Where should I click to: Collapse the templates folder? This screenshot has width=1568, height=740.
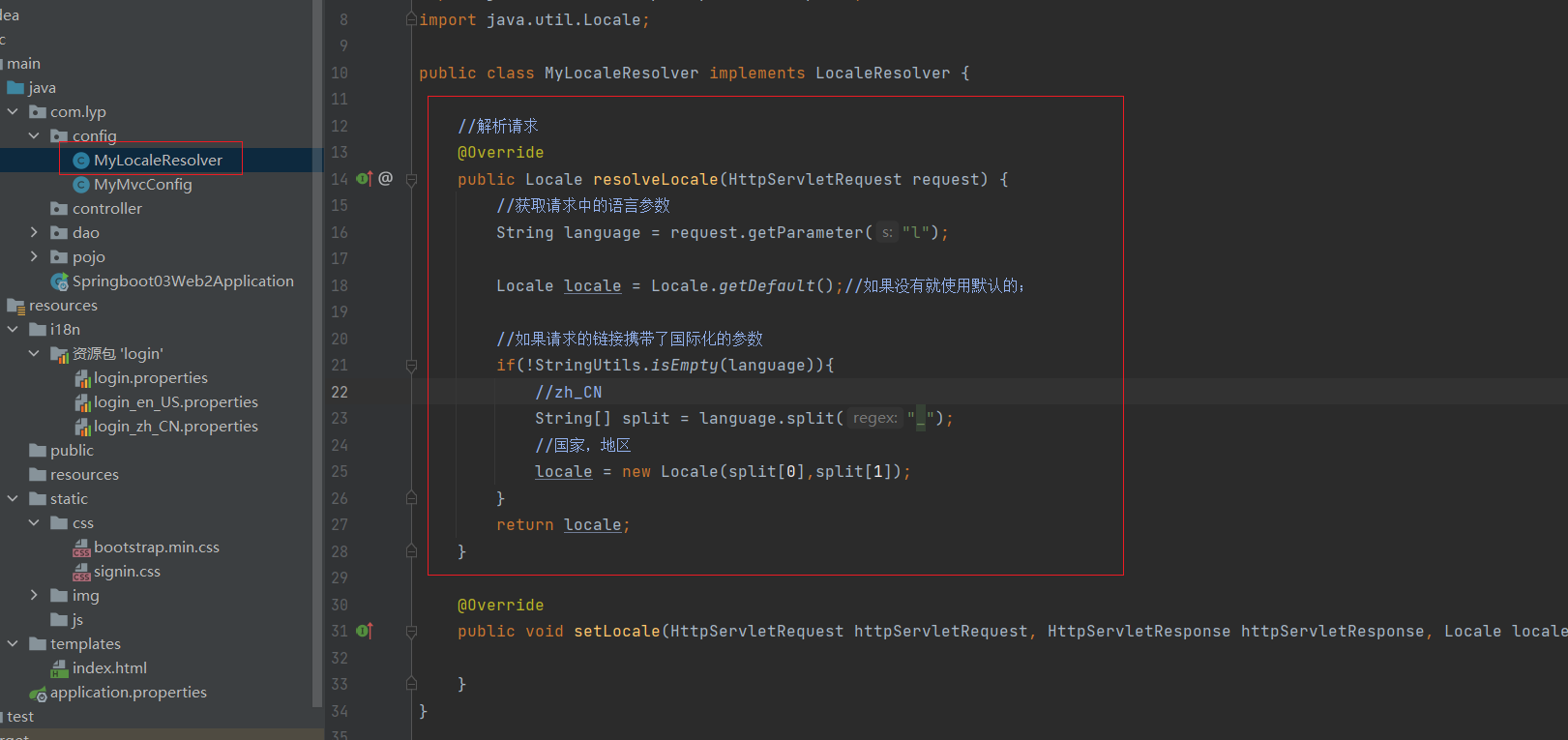[13, 644]
